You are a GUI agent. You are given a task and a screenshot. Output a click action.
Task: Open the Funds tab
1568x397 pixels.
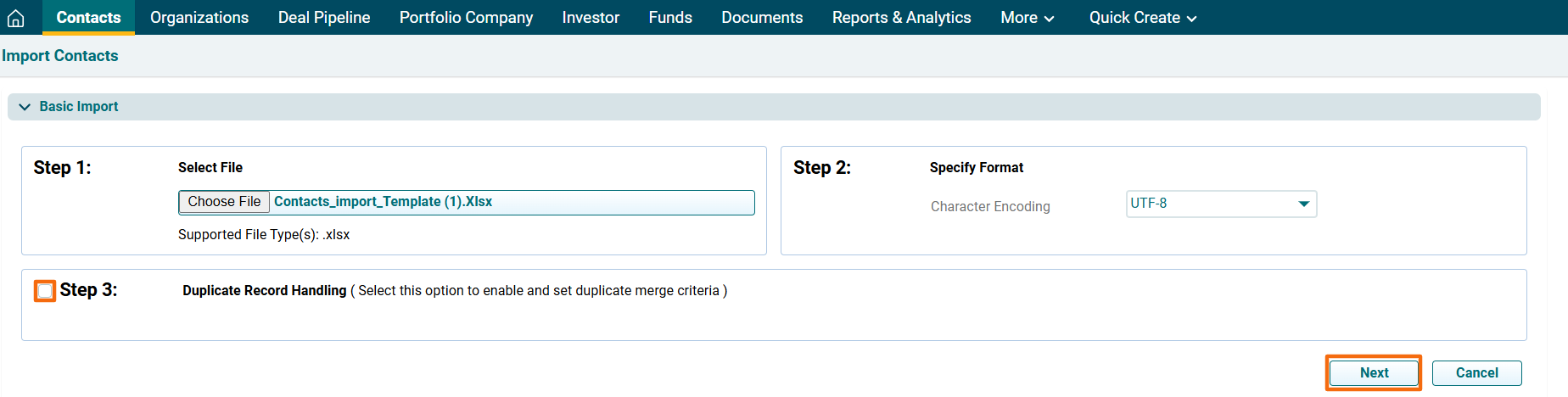670,18
